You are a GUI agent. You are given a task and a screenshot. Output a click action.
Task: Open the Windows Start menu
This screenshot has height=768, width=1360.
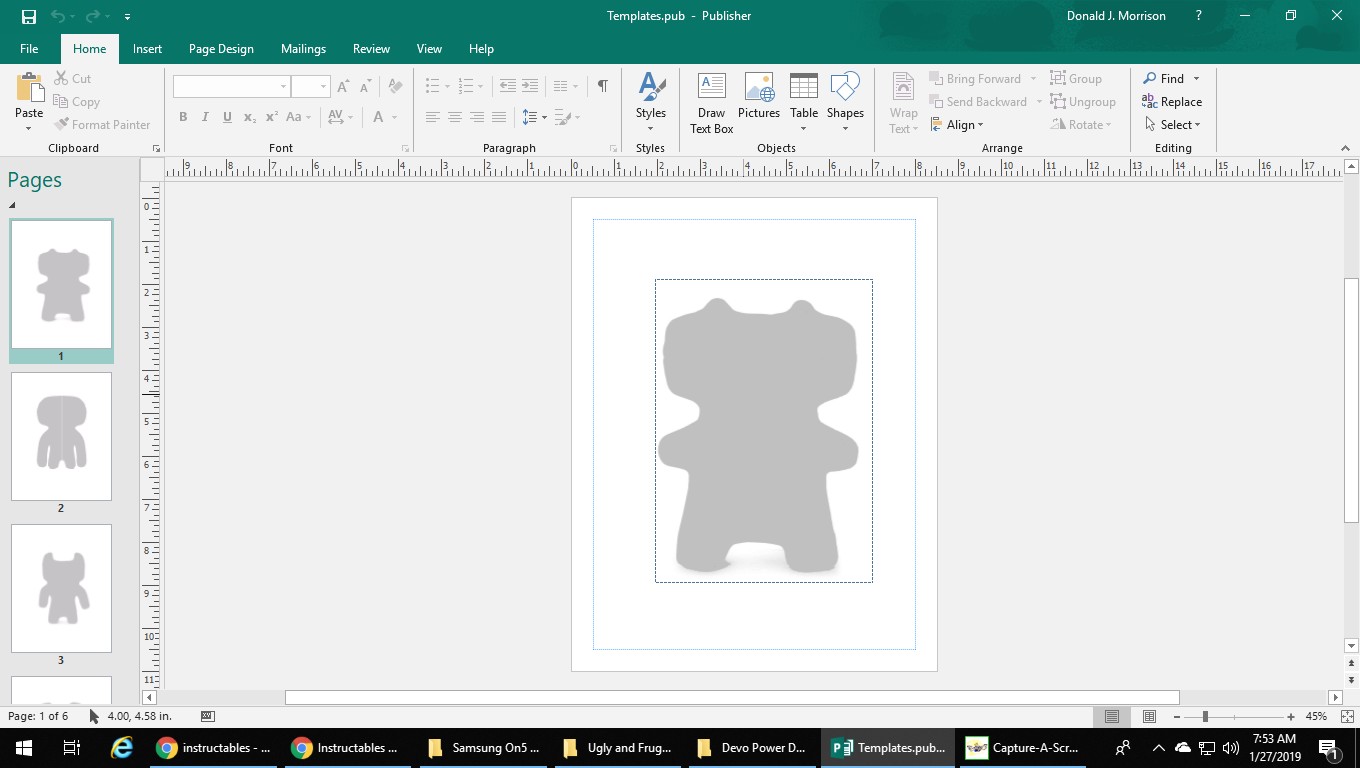23,747
